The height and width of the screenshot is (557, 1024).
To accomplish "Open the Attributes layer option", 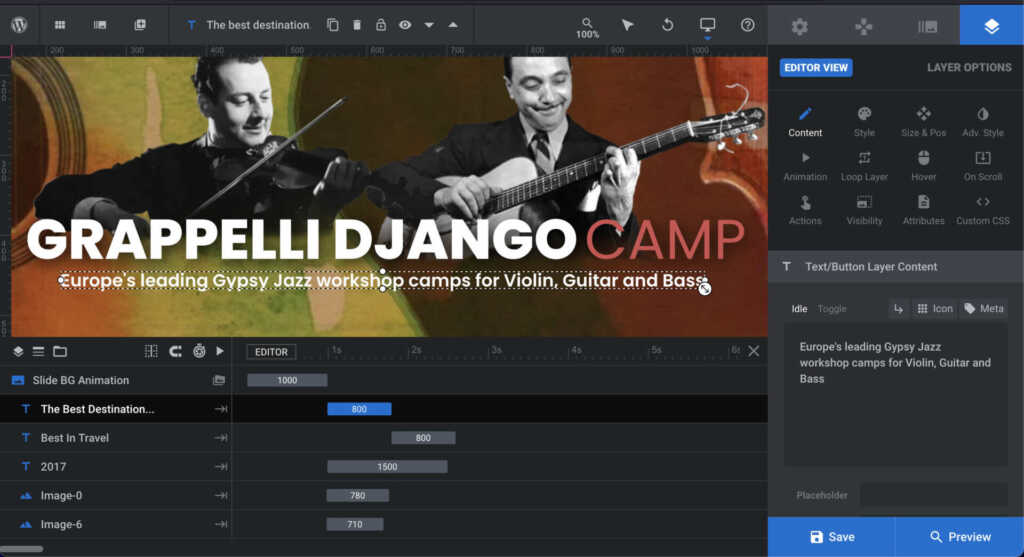I will 923,210.
